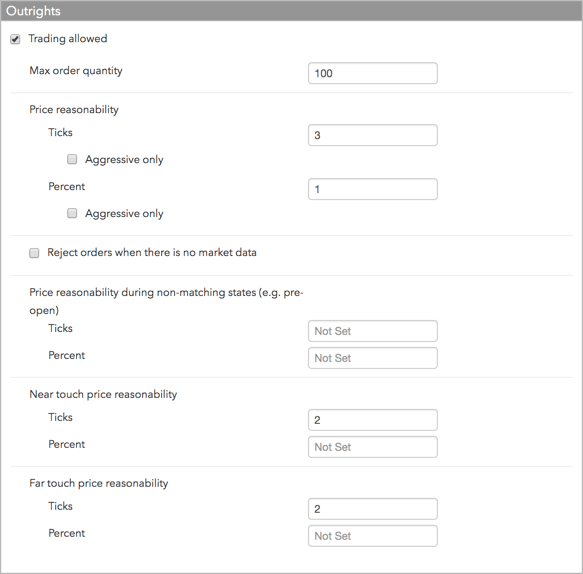Edit Far touch price reasonability Ticks field
The height and width of the screenshot is (574, 583).
tap(373, 509)
